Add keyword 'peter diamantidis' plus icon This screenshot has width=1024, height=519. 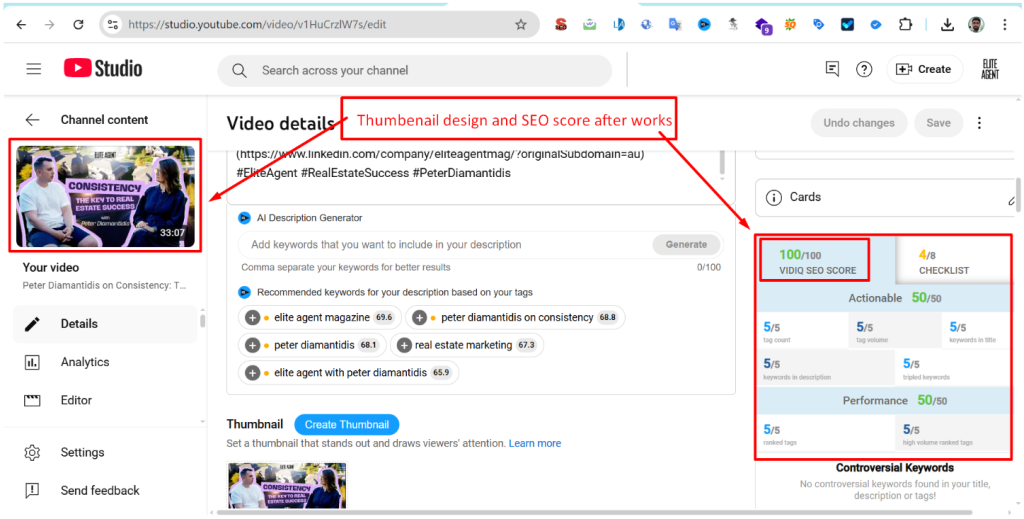point(253,345)
